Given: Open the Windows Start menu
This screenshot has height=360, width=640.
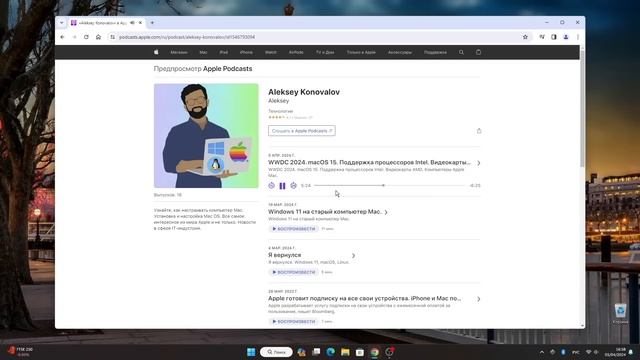Looking at the screenshot, I should (251, 352).
